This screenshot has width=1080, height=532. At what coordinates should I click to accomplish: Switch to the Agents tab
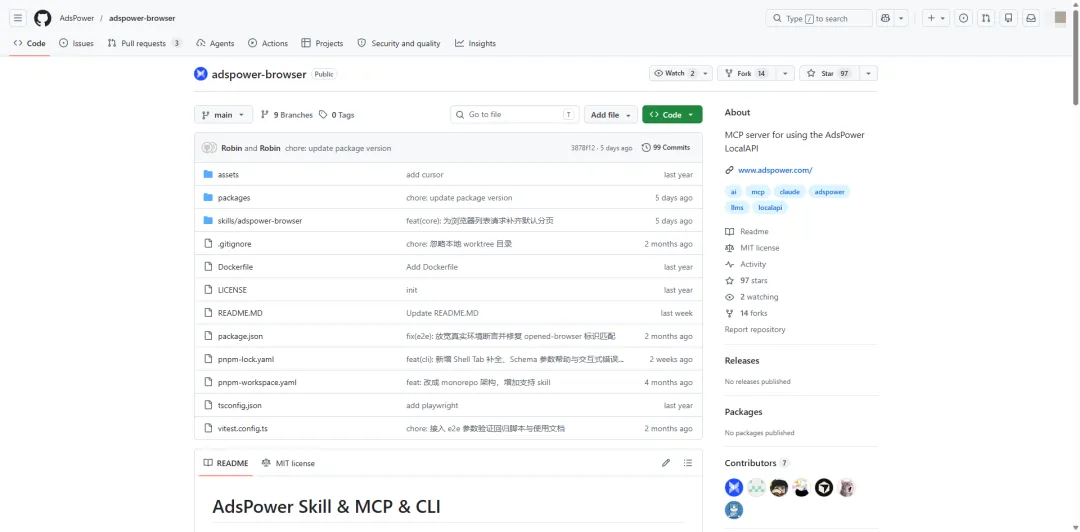pyautogui.click(x=215, y=43)
